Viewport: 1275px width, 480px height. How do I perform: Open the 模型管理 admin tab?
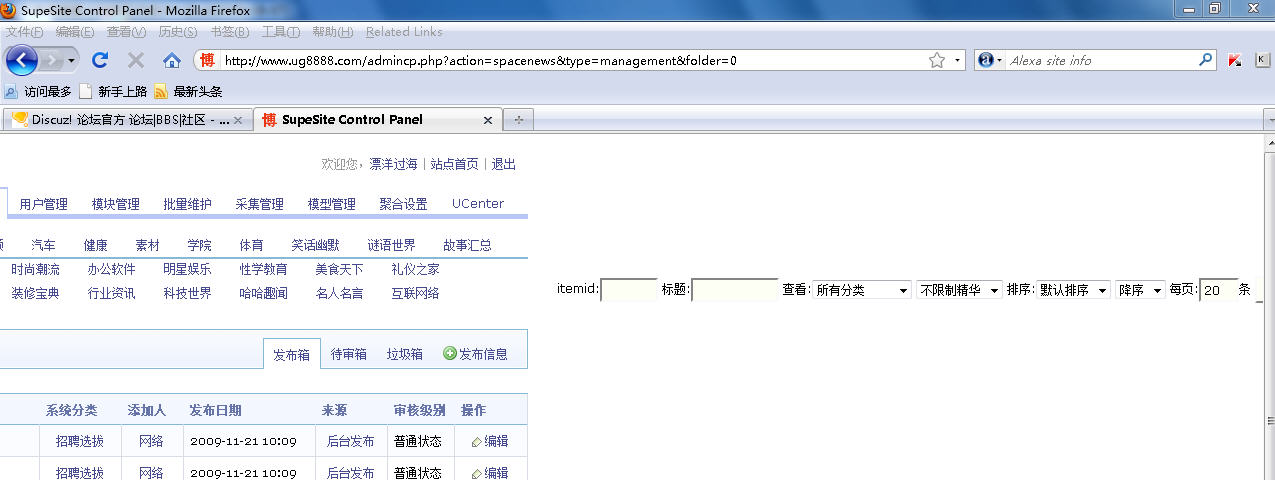point(332,204)
